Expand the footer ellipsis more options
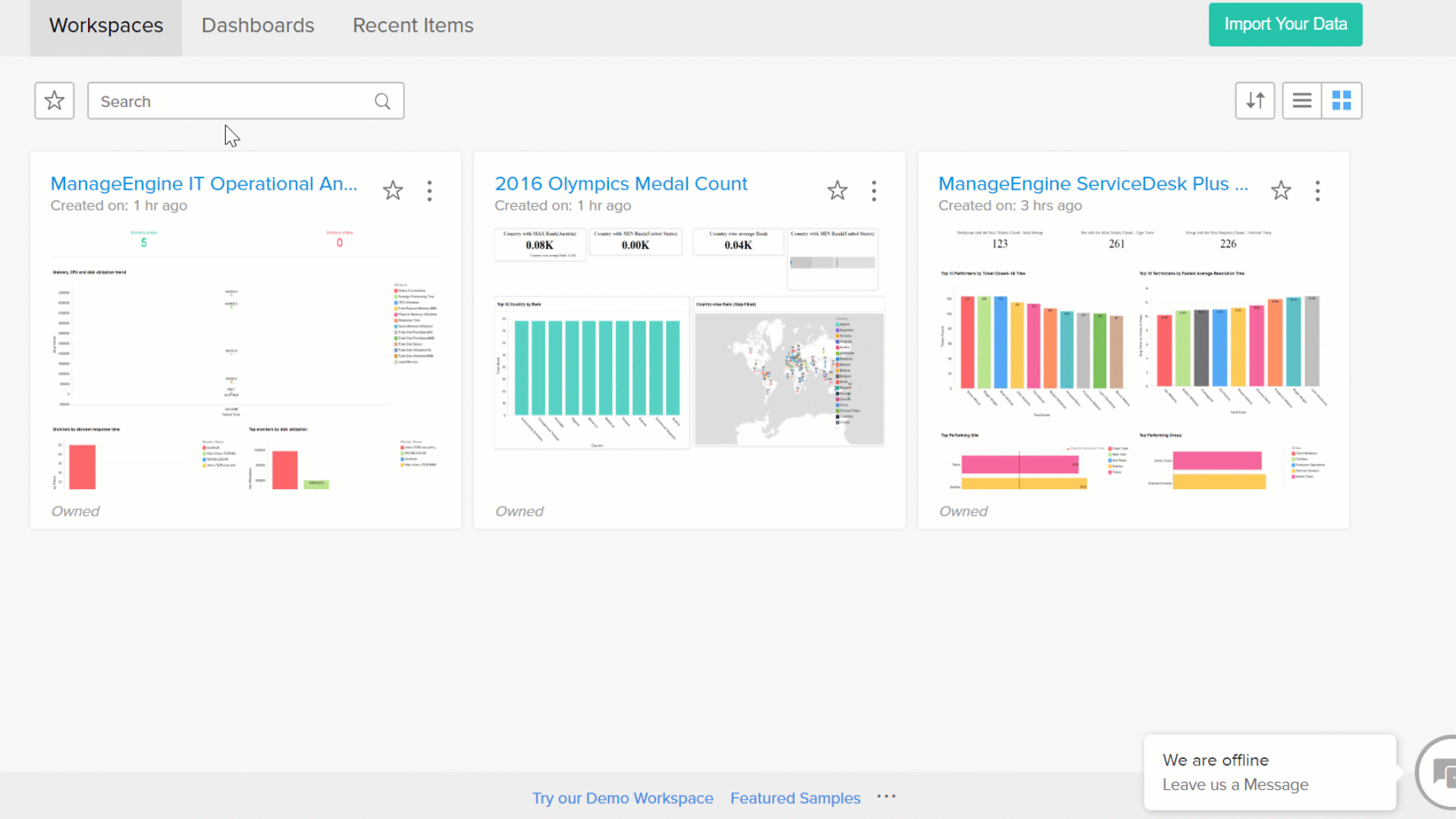Image resolution: width=1456 pixels, height=819 pixels. coord(886,796)
